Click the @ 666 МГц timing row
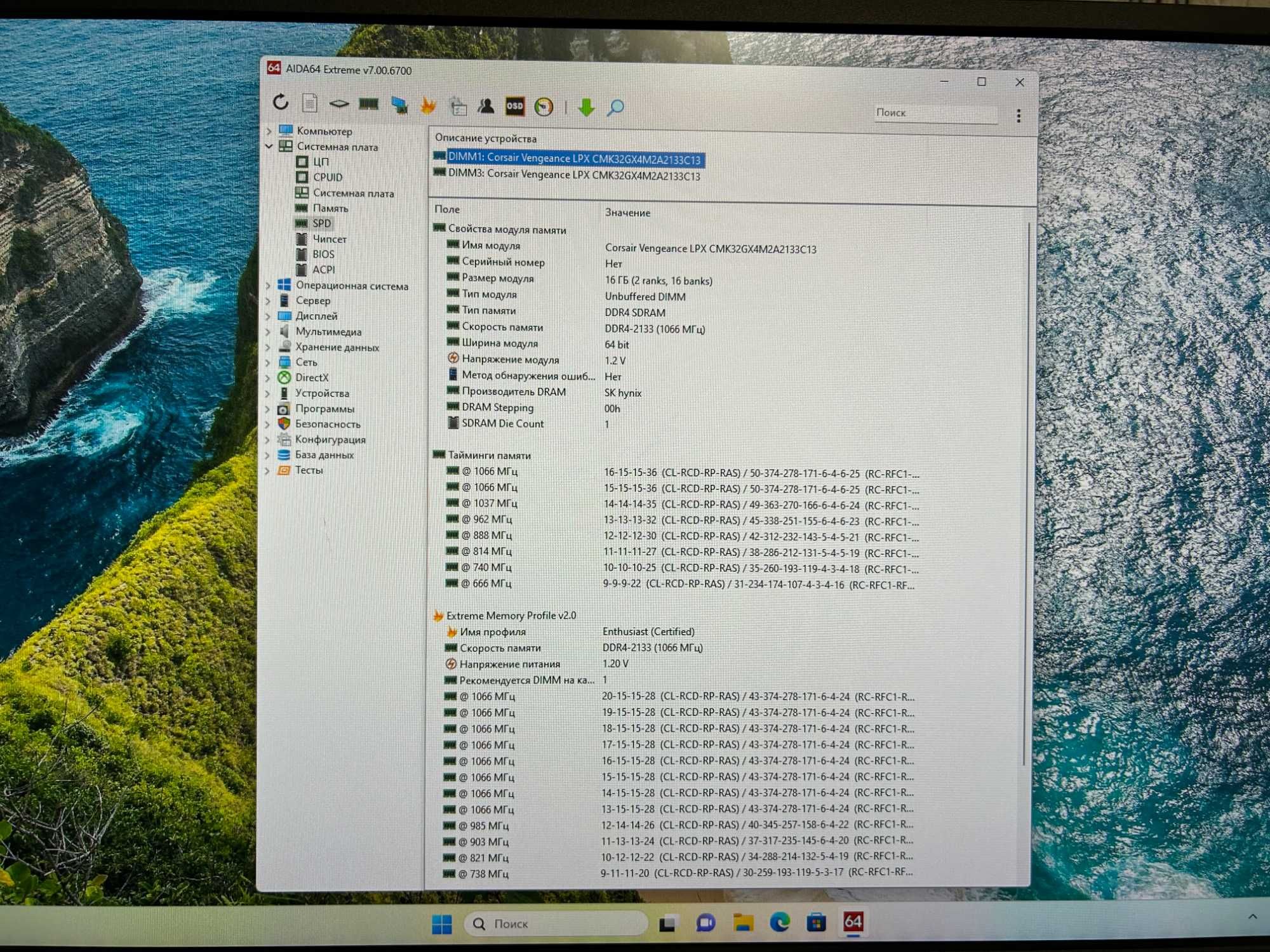 [681, 584]
